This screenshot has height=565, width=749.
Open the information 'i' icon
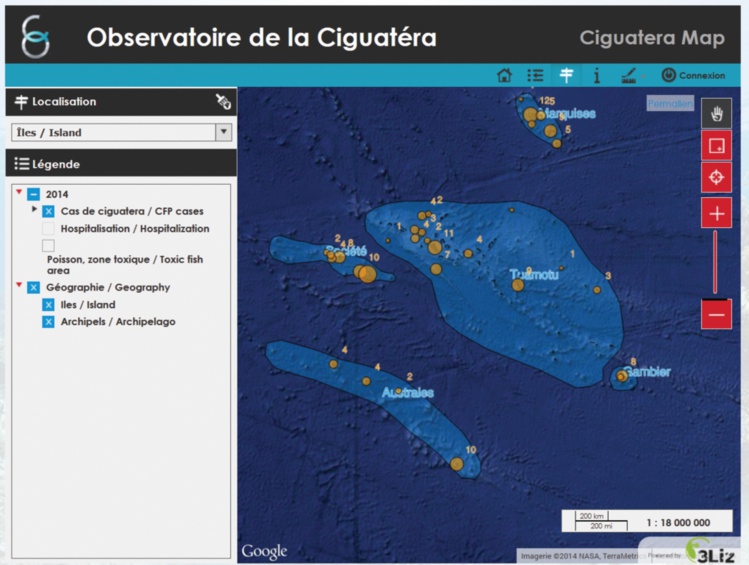(x=596, y=75)
